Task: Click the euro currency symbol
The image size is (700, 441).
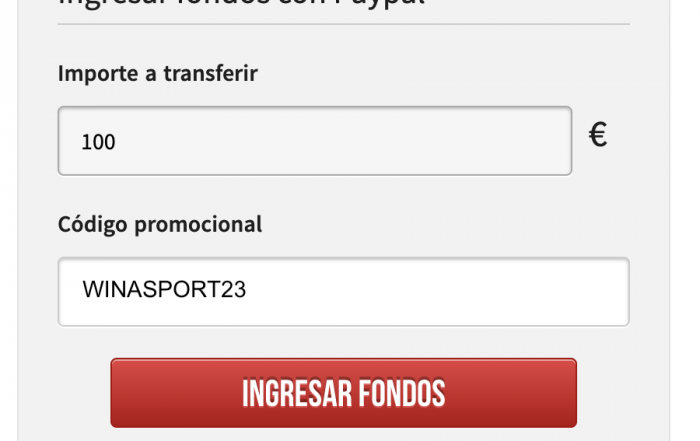Action: coord(598,135)
